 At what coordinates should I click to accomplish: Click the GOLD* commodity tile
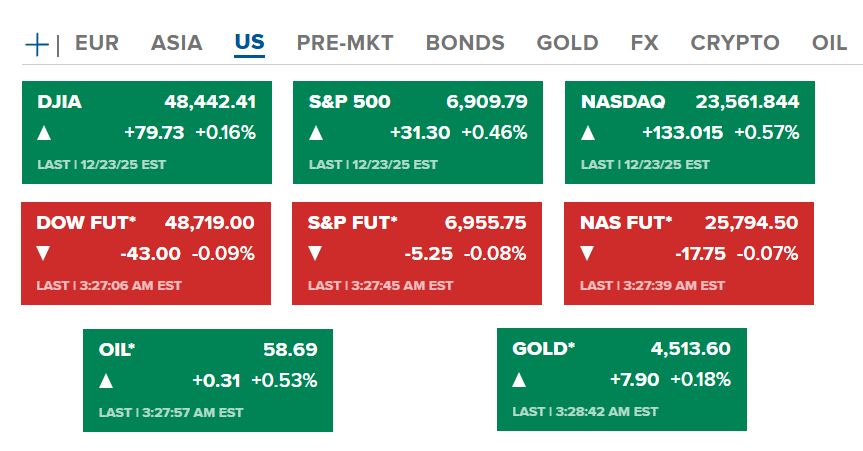click(621, 381)
